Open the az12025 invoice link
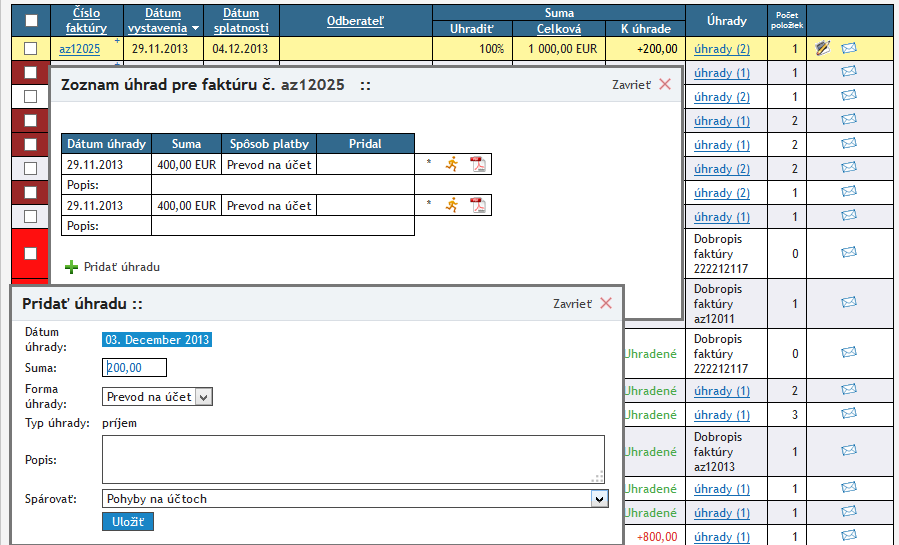899x545 pixels. [80, 48]
